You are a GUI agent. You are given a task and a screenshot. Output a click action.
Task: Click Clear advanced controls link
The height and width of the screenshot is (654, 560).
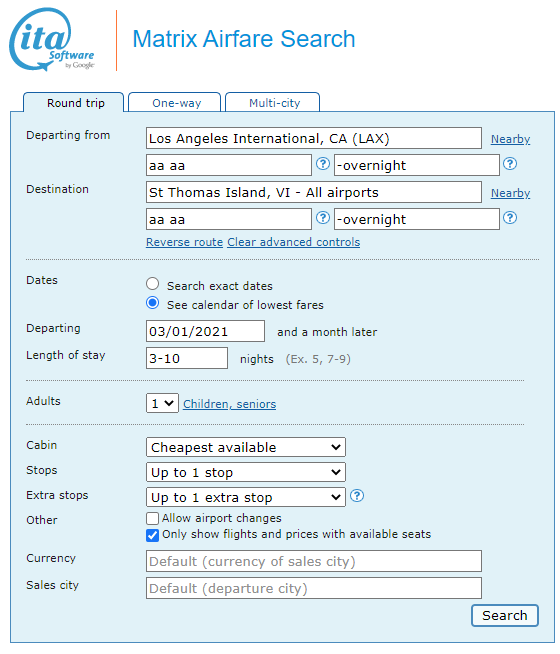click(x=294, y=242)
